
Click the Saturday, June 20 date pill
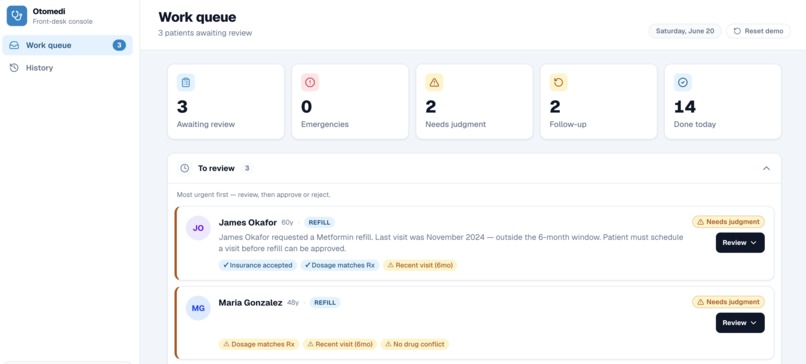point(685,31)
